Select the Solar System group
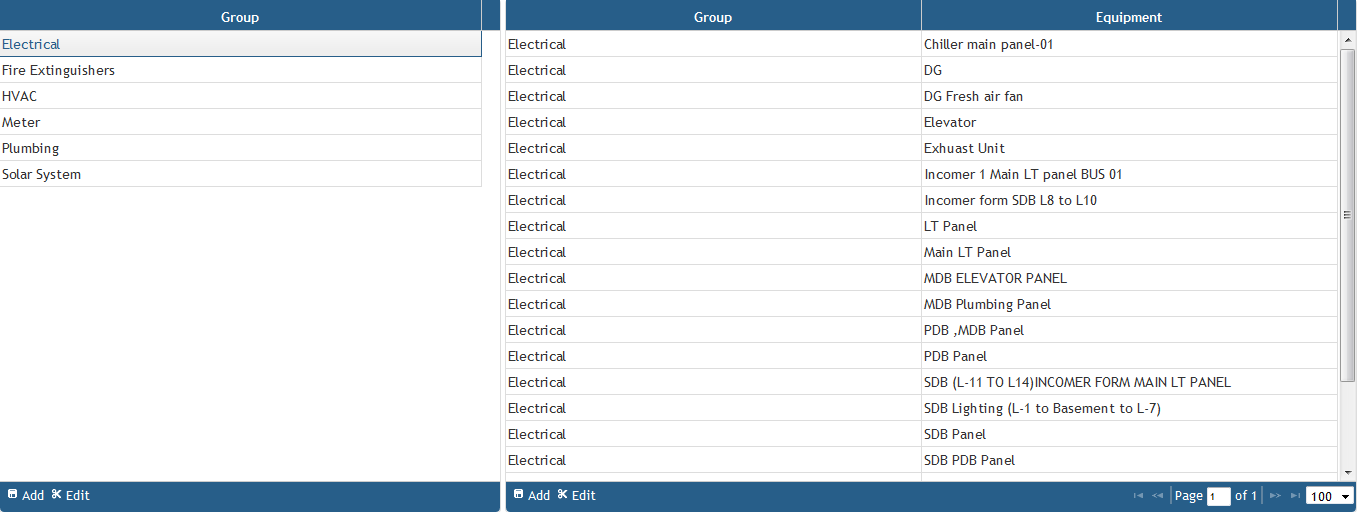This screenshot has width=1357, height=512. point(240,174)
